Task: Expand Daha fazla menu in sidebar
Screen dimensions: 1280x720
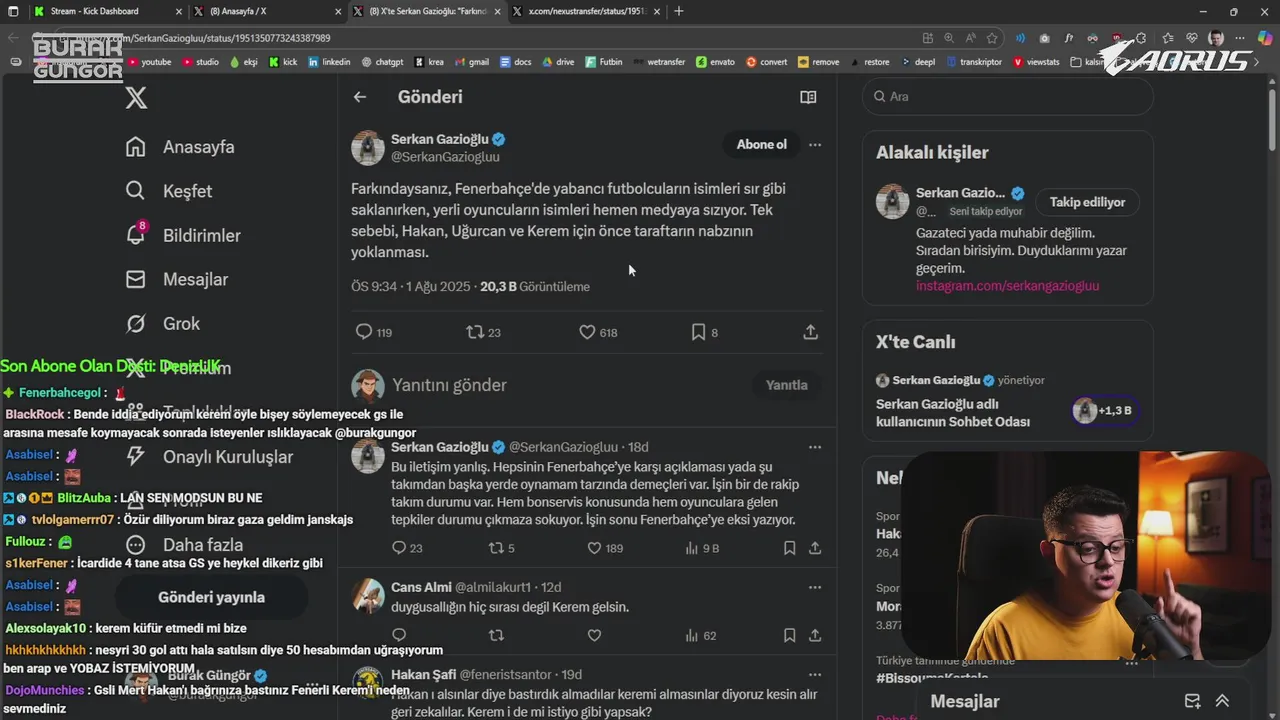Action: click(184, 545)
